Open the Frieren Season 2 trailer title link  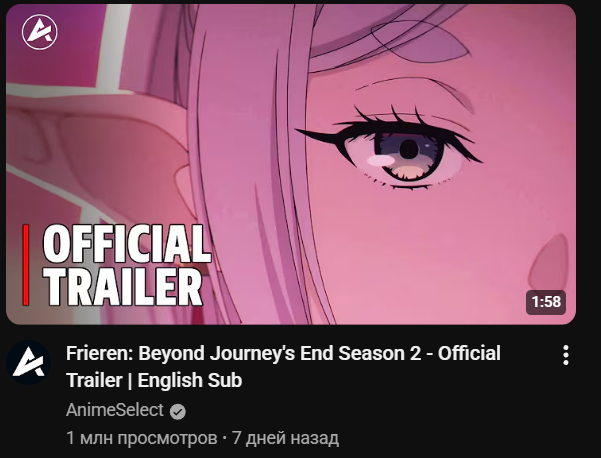(283, 366)
